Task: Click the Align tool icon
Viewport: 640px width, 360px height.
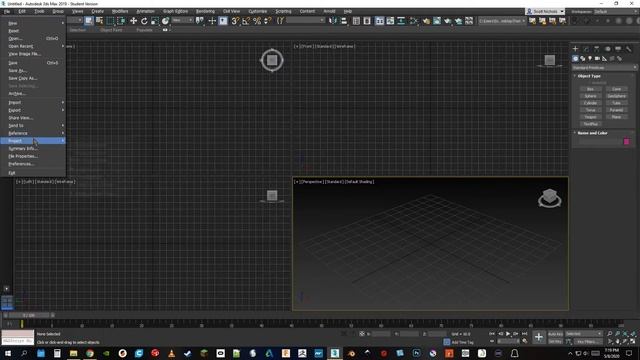Action: pyautogui.click(x=344, y=21)
